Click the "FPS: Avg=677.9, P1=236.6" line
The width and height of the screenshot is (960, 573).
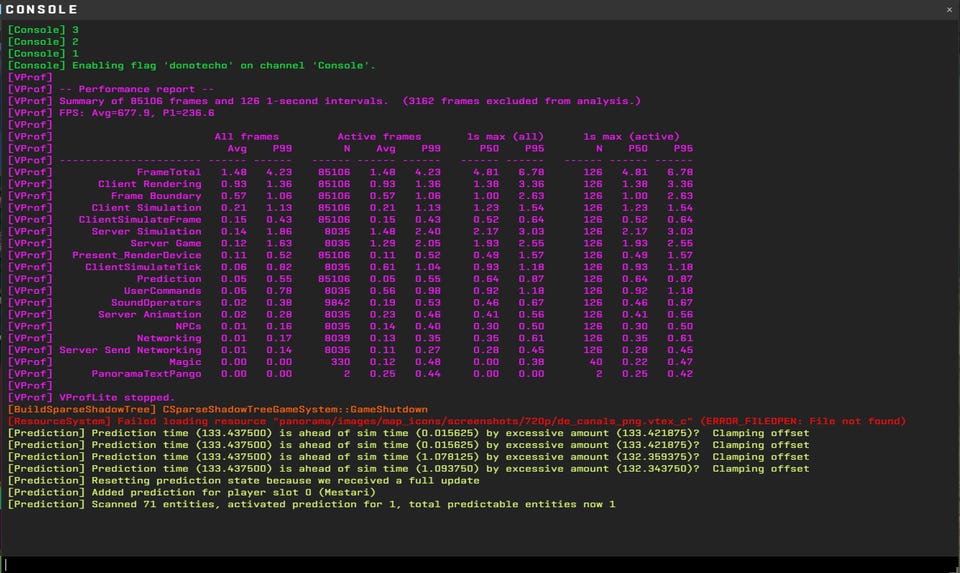click(x=111, y=113)
